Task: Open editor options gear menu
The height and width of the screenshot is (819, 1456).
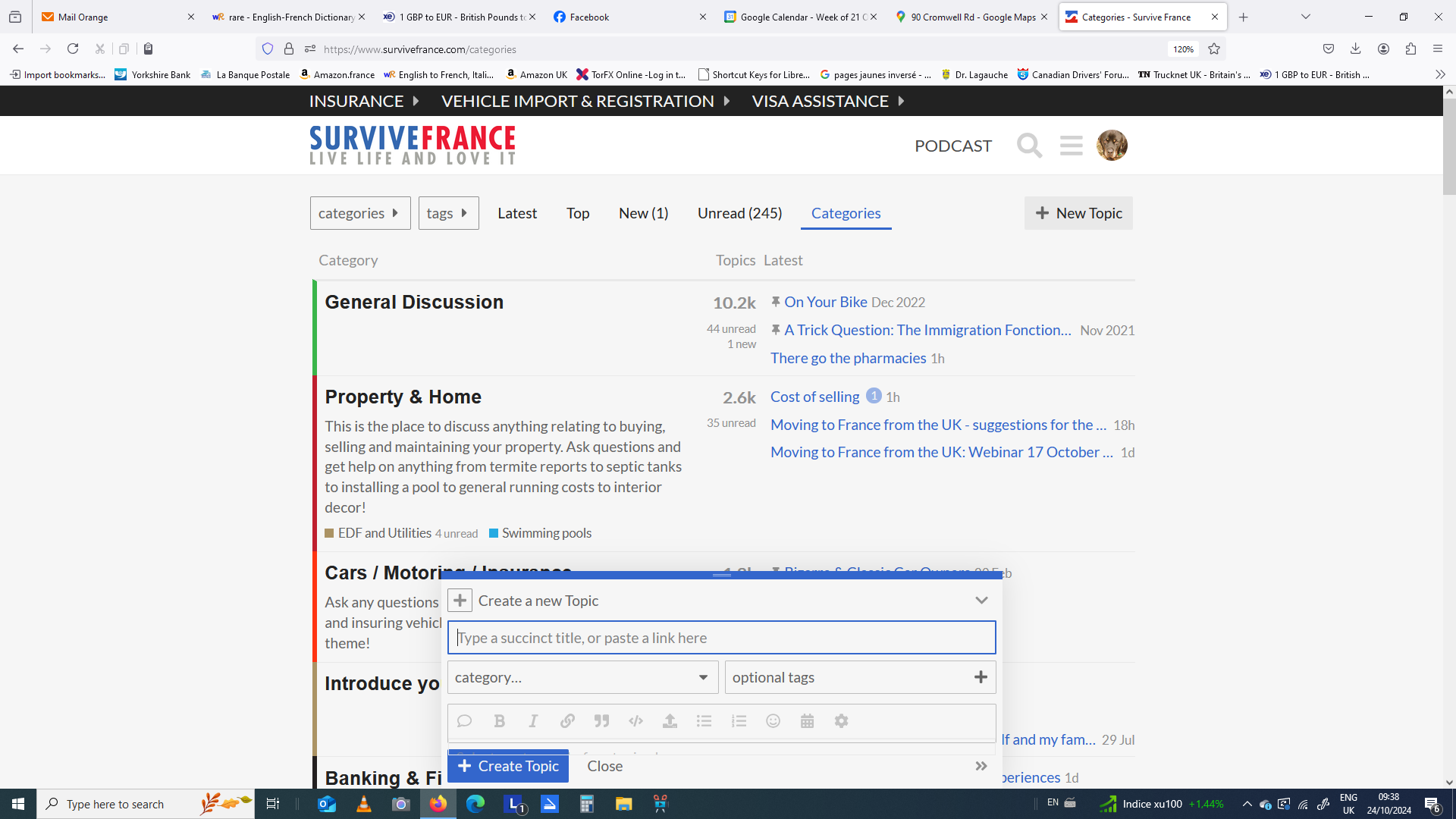Action: point(841,721)
